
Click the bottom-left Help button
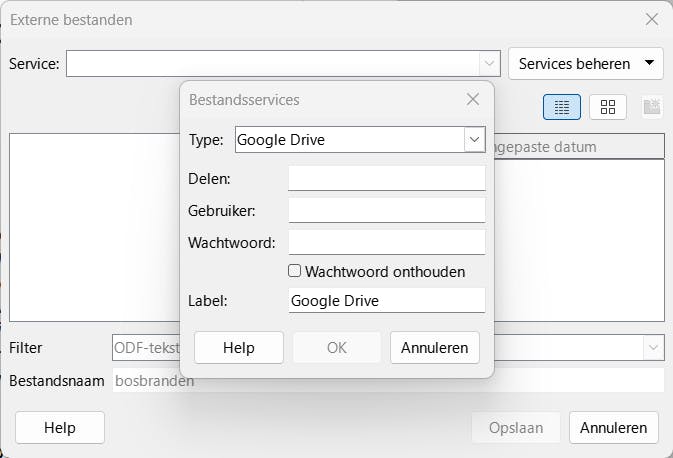click(60, 428)
